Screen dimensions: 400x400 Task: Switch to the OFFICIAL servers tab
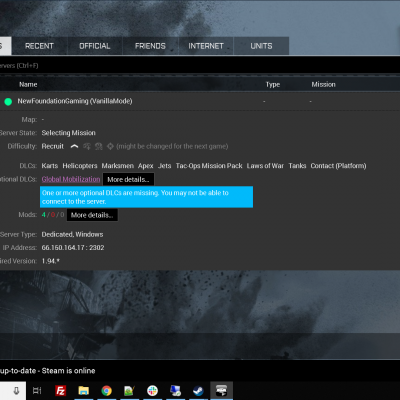[x=95, y=46]
